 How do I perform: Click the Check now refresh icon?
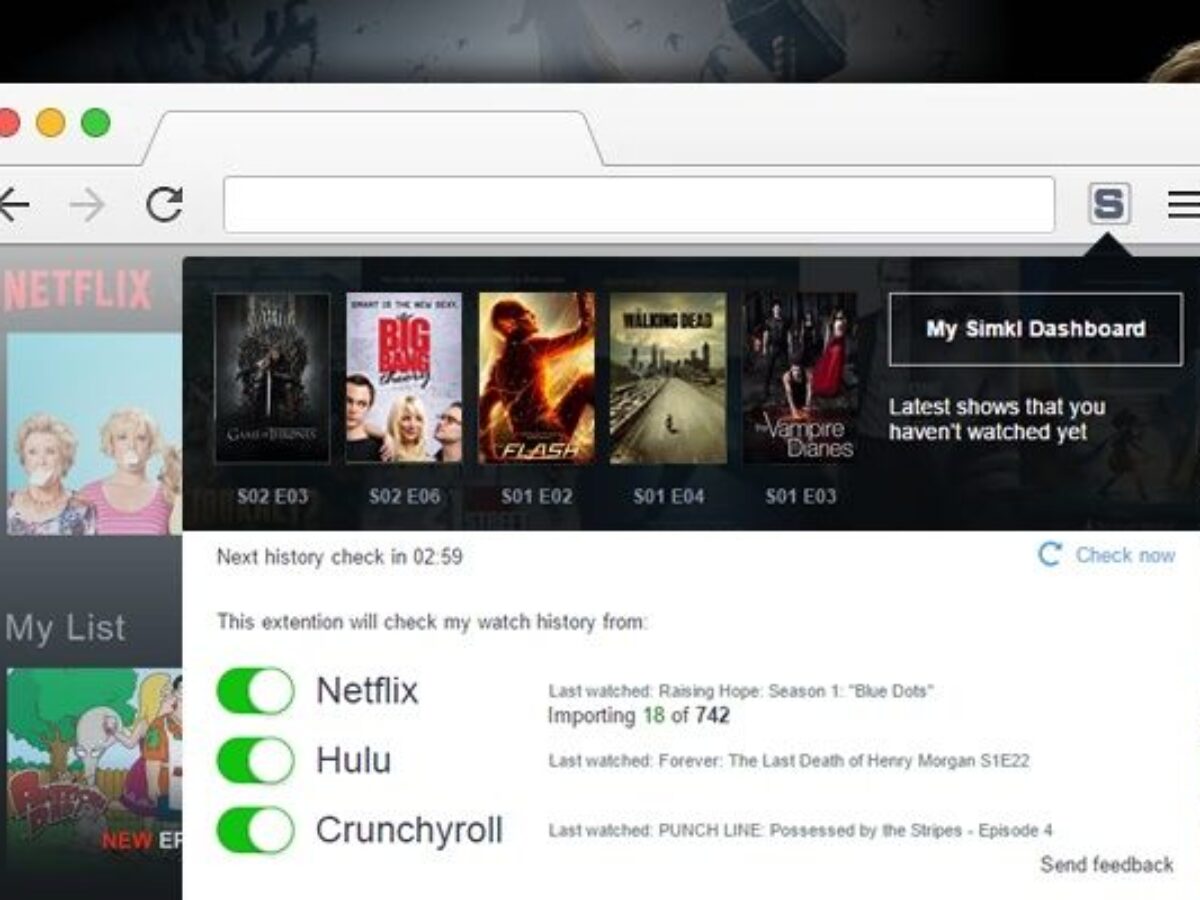tap(1049, 555)
